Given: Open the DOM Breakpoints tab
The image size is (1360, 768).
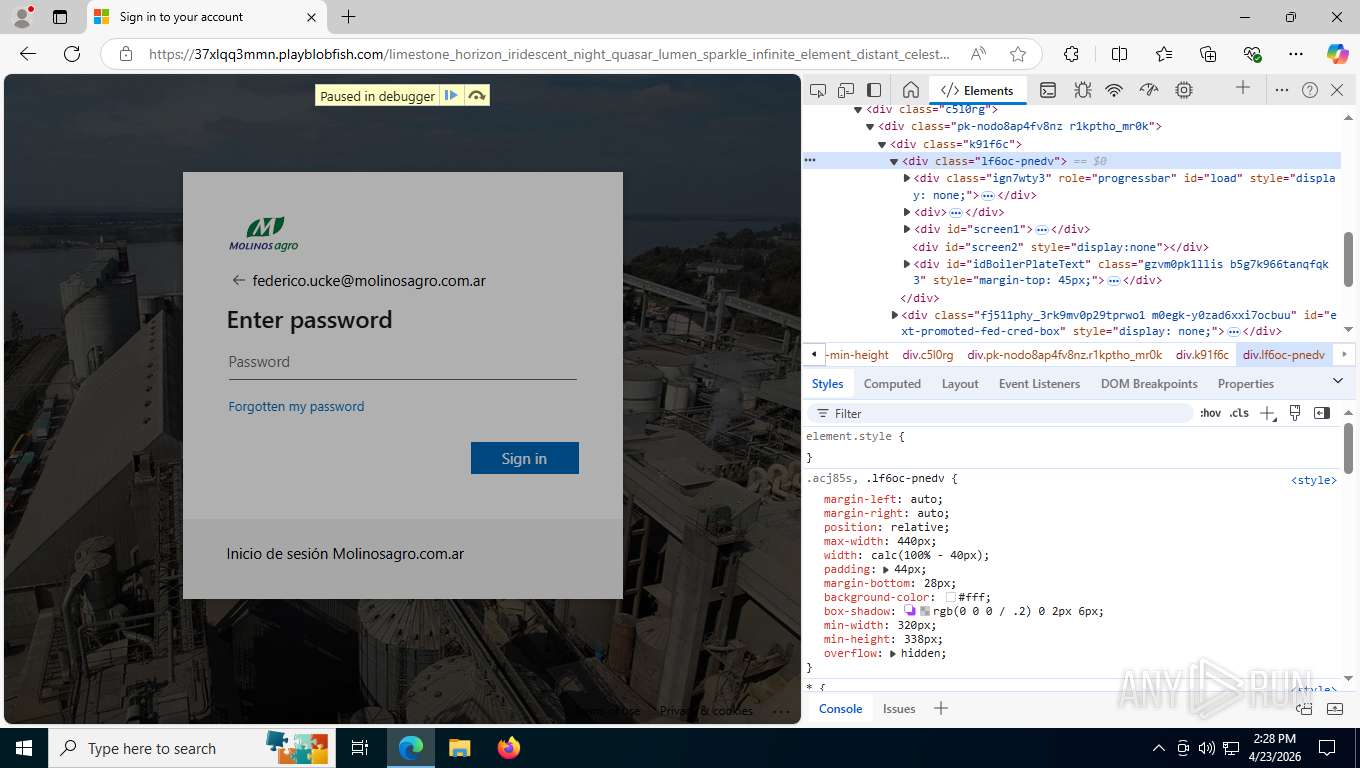Looking at the screenshot, I should pyautogui.click(x=1149, y=383).
